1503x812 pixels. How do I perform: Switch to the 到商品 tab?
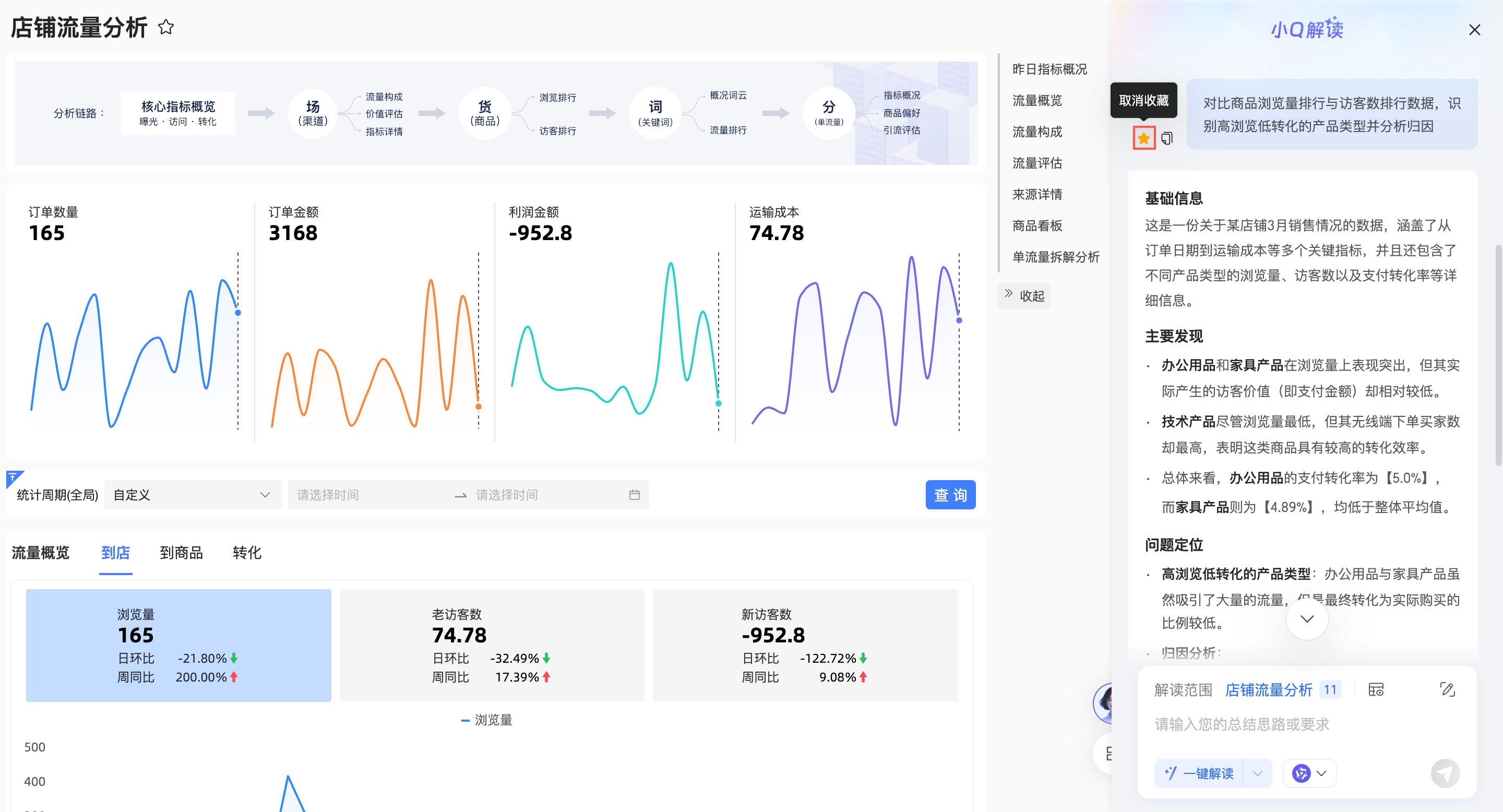point(181,553)
